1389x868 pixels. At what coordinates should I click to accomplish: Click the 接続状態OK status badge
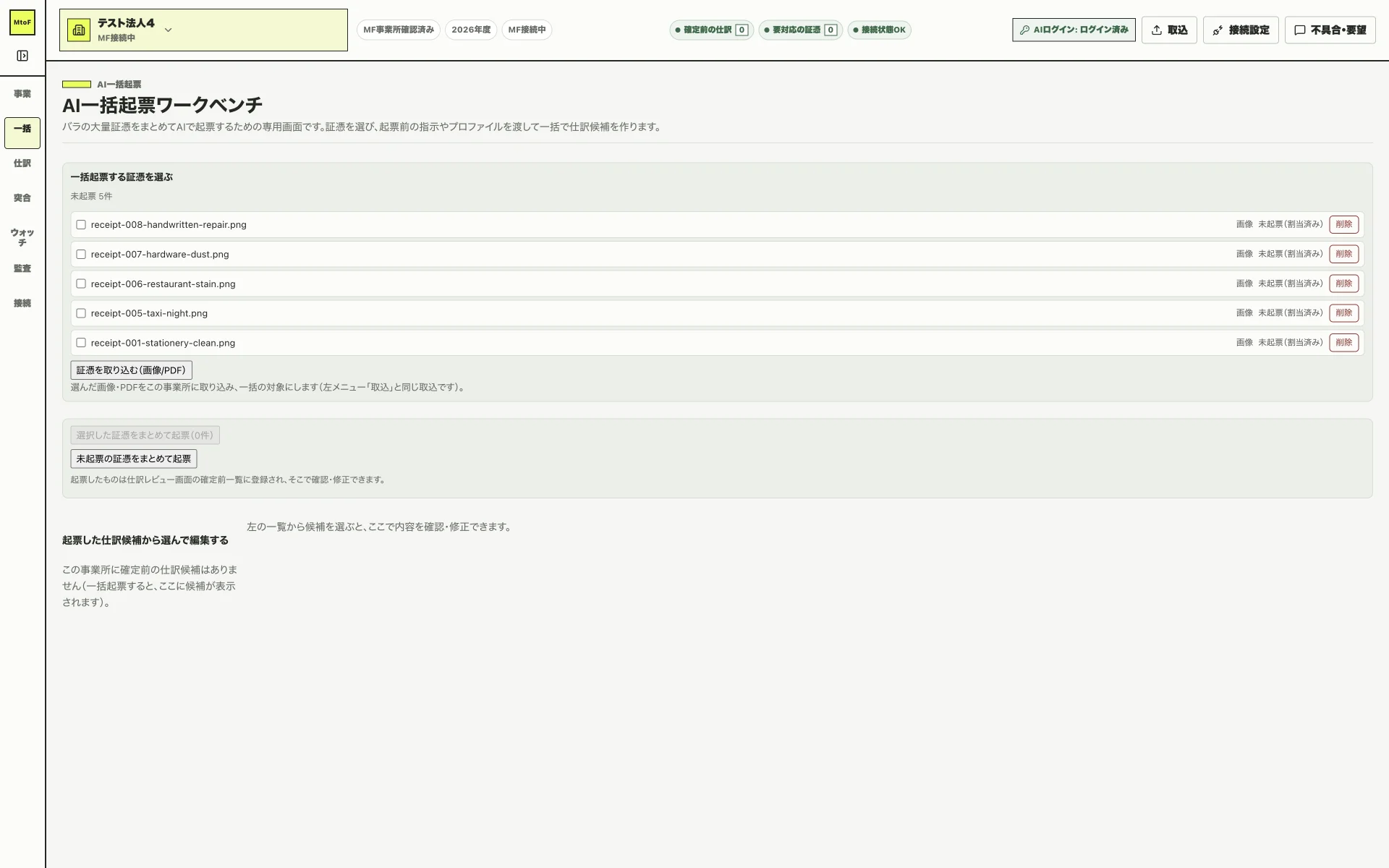pos(880,30)
